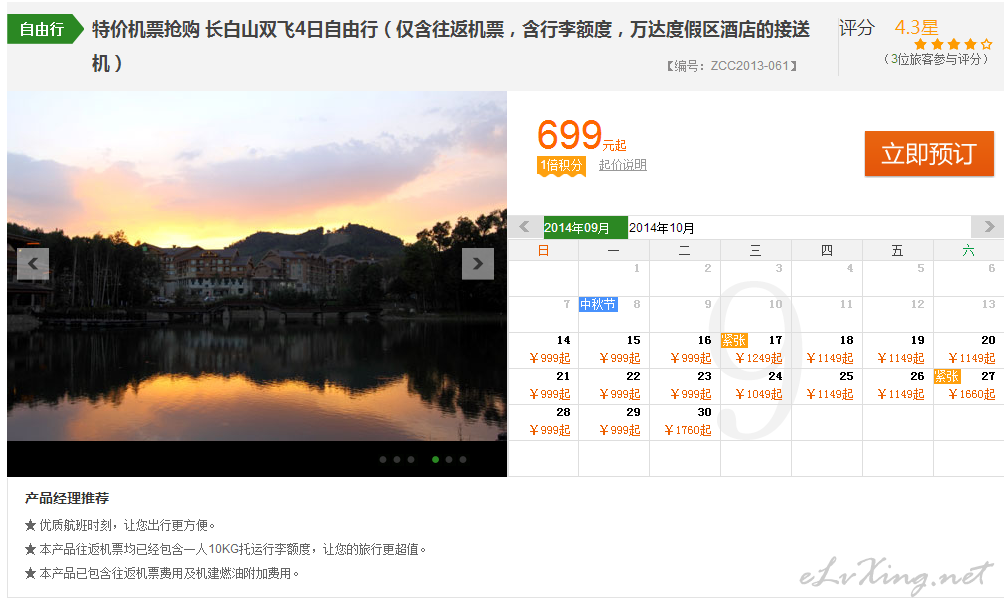Show the next photo in the slideshow
This screenshot has height=609, width=1004.
coord(478,264)
